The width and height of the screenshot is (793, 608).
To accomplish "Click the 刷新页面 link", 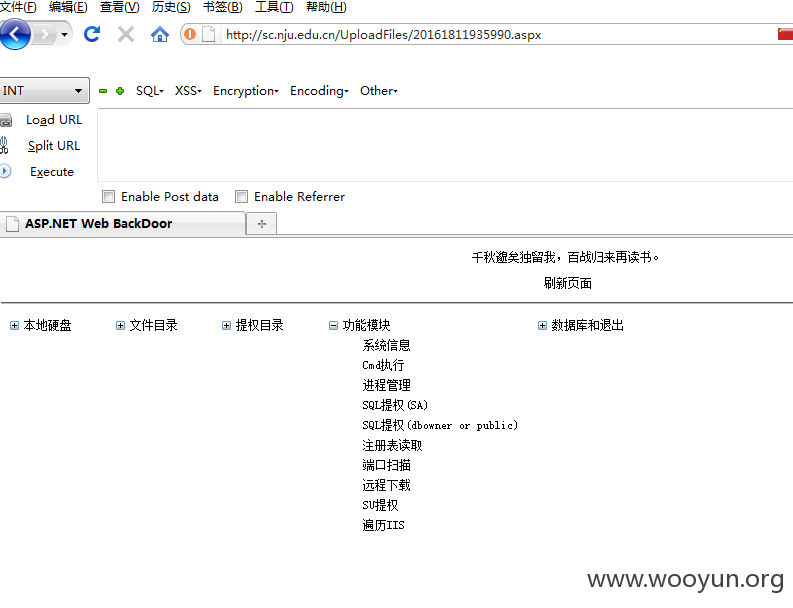I will (567, 283).
